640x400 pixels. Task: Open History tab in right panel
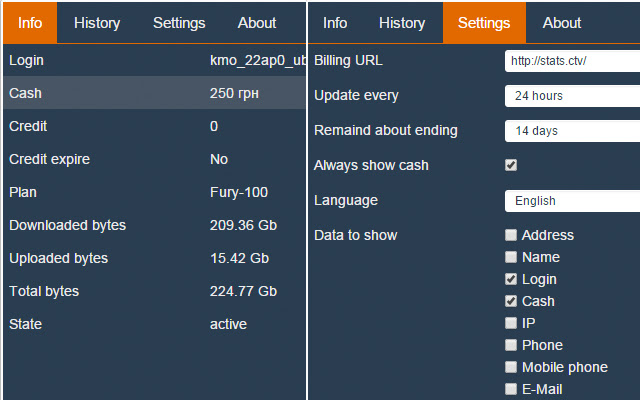coord(402,23)
